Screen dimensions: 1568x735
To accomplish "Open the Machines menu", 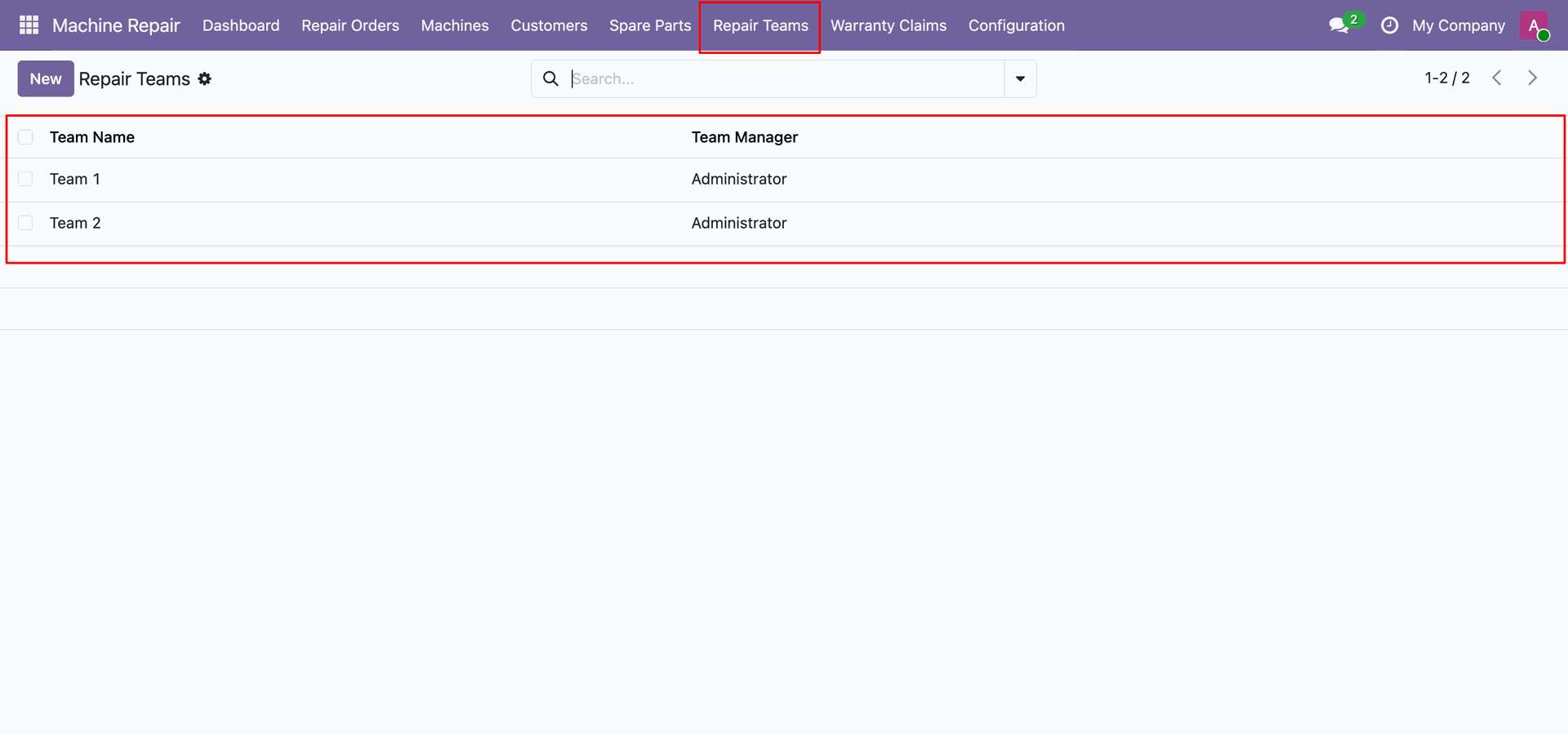I will (x=455, y=25).
